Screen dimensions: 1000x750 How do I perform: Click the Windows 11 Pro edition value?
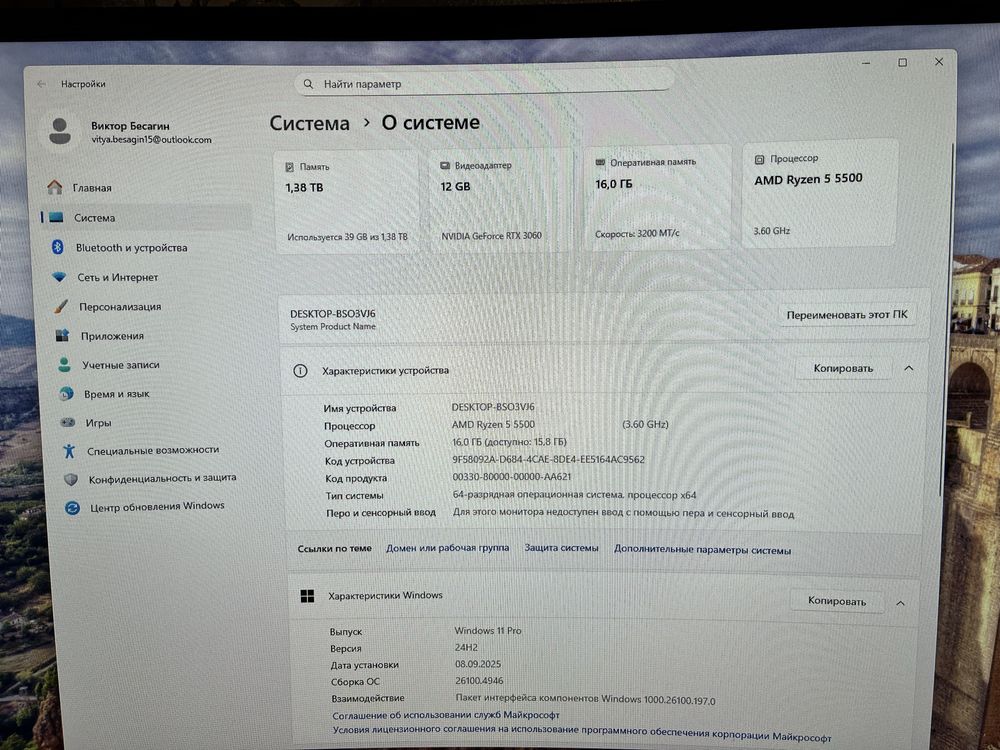click(488, 630)
